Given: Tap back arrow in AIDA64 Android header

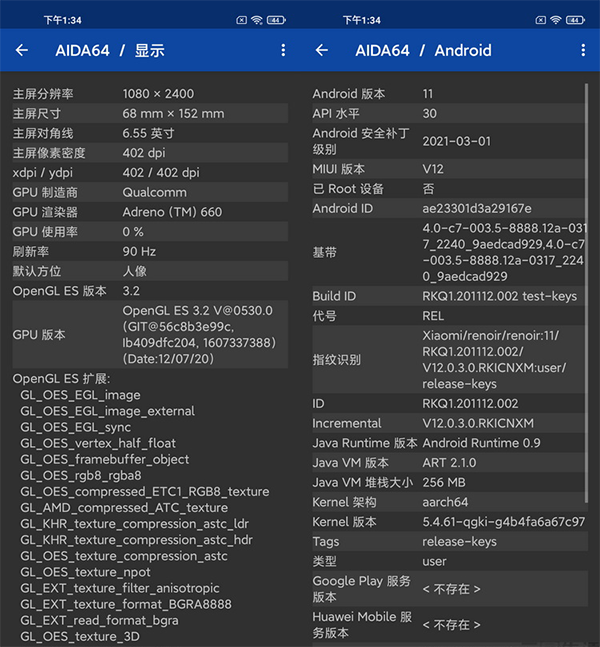Looking at the screenshot, I should click(322, 50).
